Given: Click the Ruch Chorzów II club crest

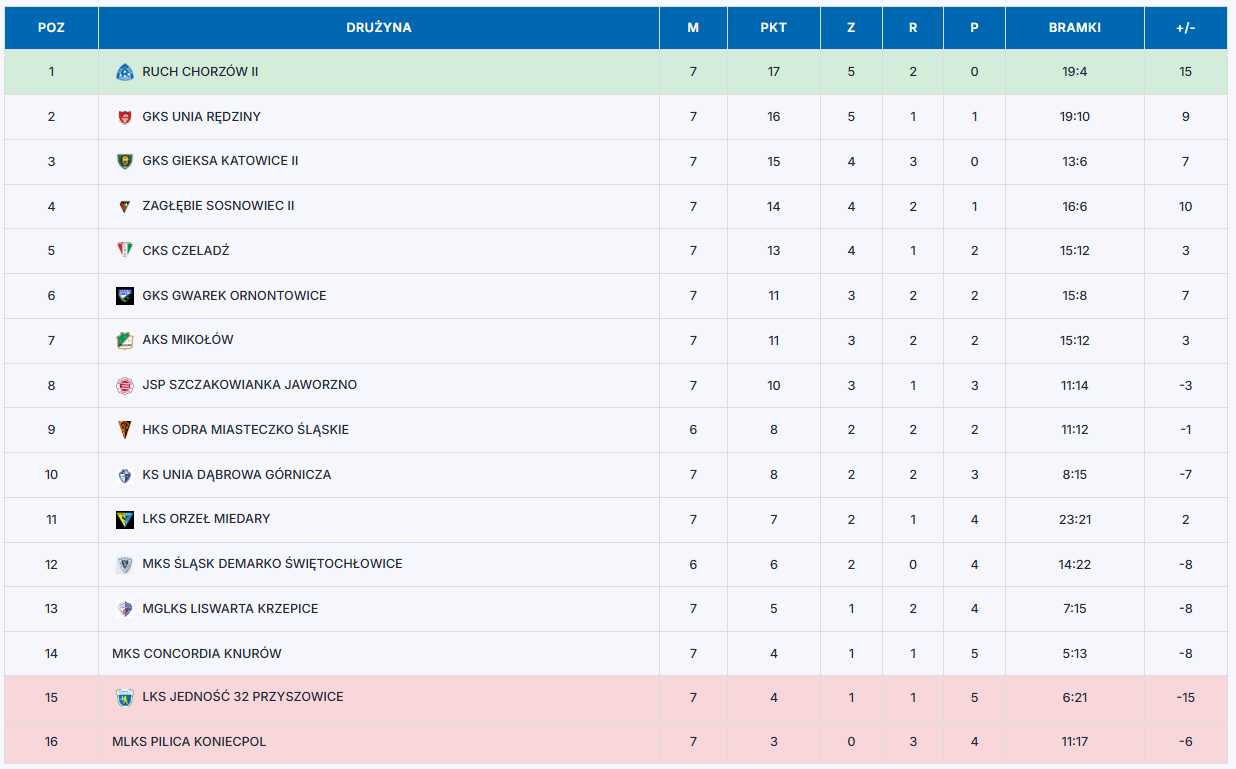Looking at the screenshot, I should tap(124, 72).
